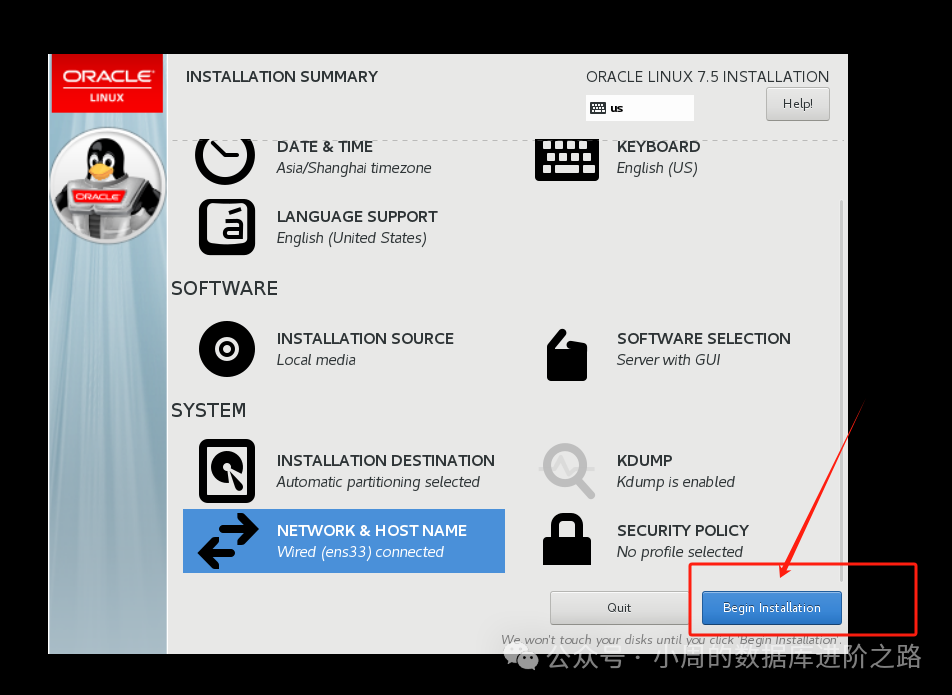
Task: Open Network & Host Name arrows icon
Action: [228, 541]
